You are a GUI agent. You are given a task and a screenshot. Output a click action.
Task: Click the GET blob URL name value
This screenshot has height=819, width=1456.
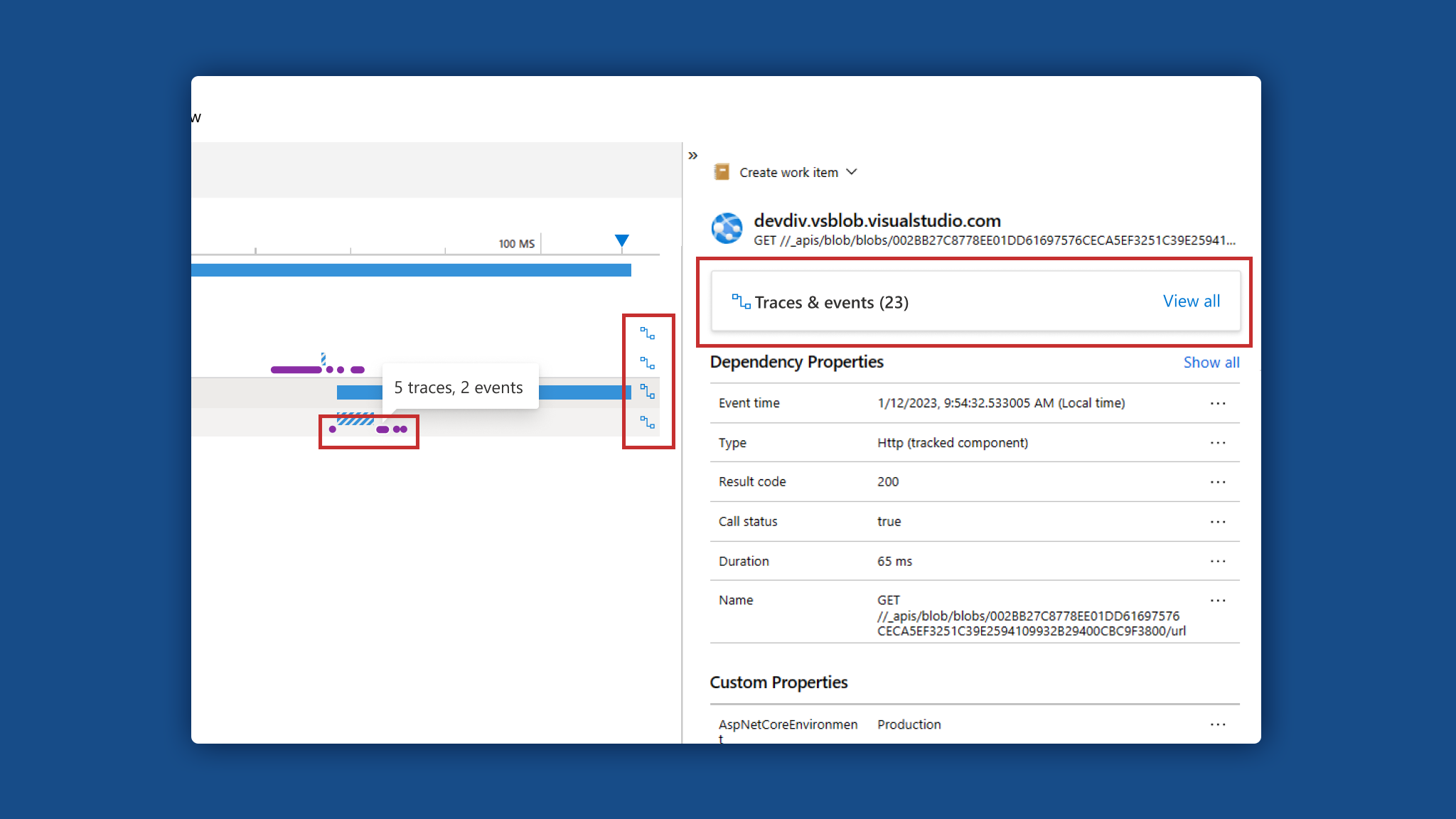pos(1032,616)
